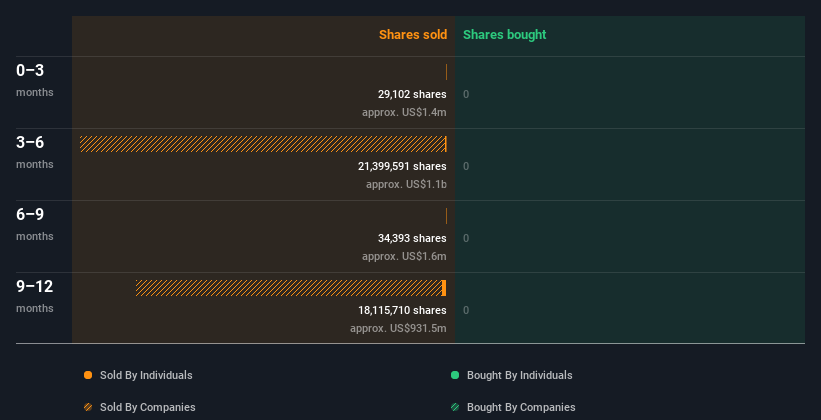The image size is (821, 420).
Task: Click the Sold By Individuals legend label
Action: 146,375
